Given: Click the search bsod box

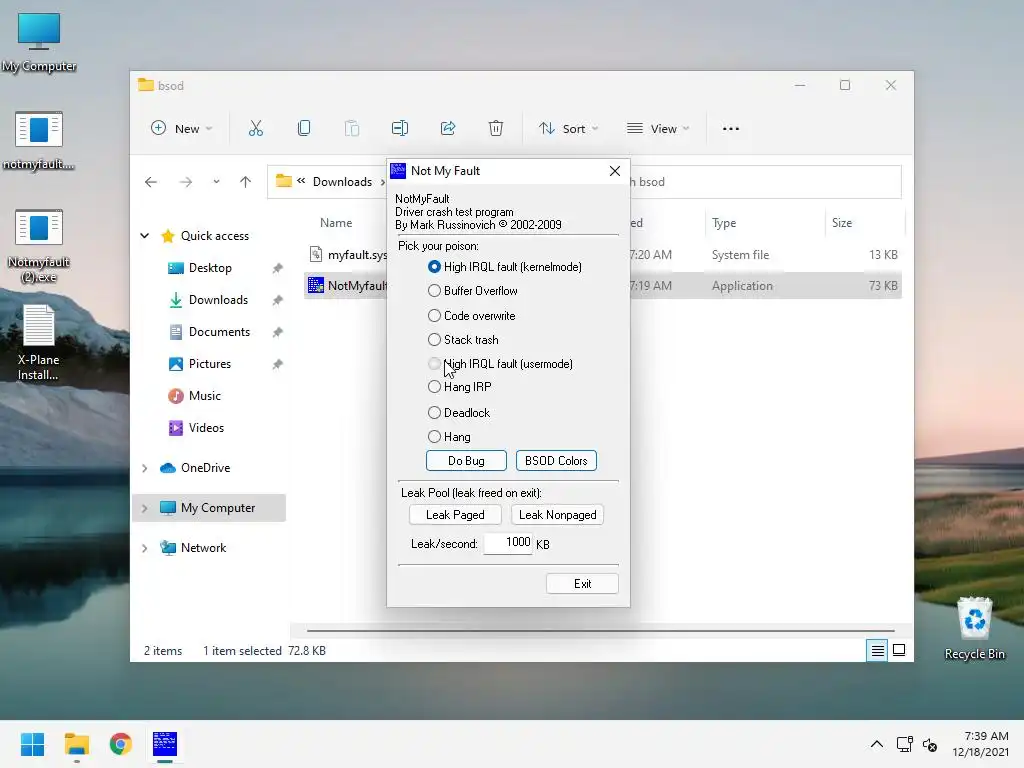Looking at the screenshot, I should (765, 182).
